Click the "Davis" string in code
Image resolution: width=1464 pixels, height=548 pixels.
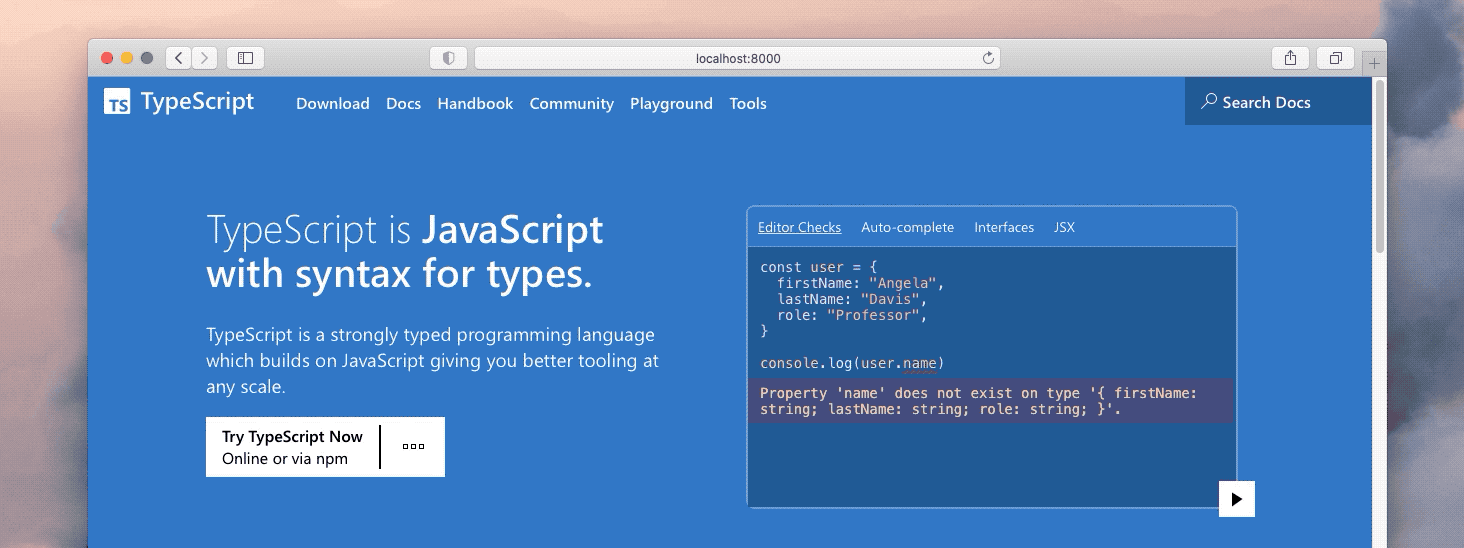(x=890, y=299)
